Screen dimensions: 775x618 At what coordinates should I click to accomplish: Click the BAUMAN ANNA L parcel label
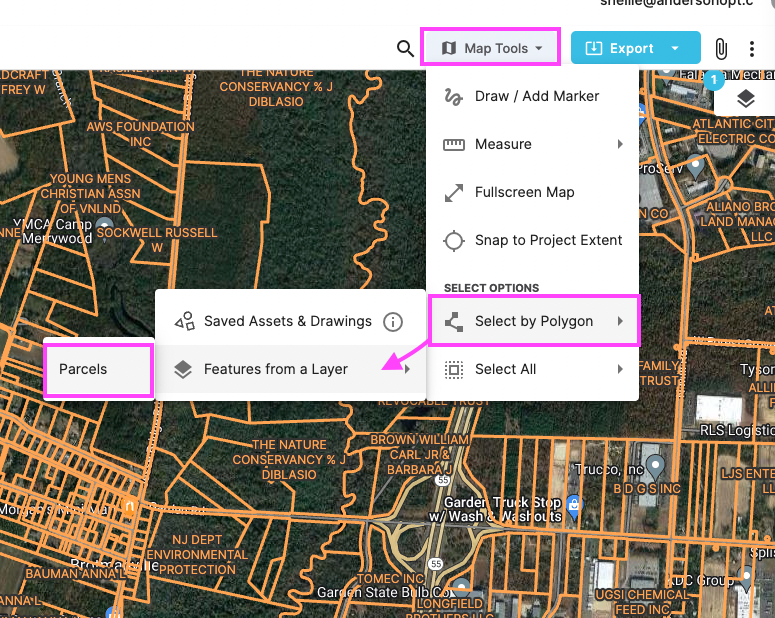pyautogui.click(x=76, y=574)
